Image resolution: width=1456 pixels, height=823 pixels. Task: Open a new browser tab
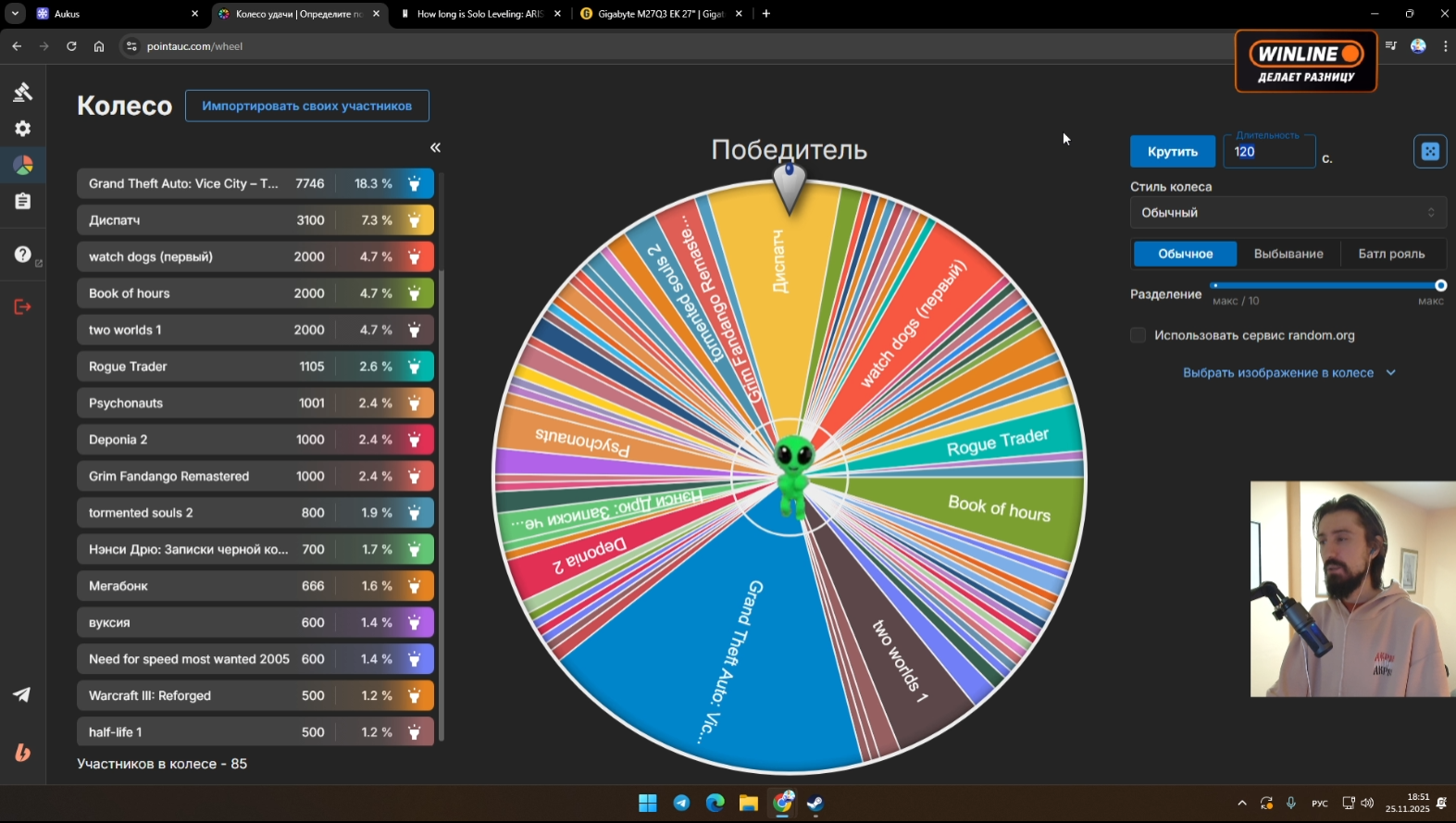pos(766,14)
